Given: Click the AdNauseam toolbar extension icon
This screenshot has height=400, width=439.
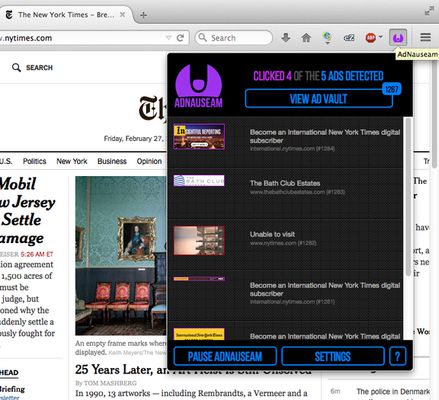Looking at the screenshot, I should click(x=398, y=38).
